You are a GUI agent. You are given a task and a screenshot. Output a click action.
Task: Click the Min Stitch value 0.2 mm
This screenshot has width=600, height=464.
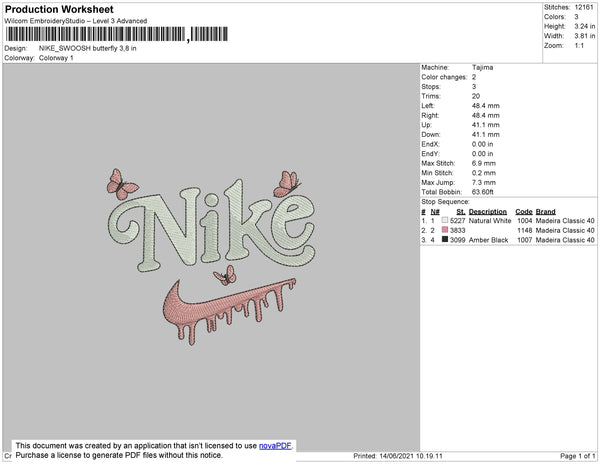pos(484,173)
